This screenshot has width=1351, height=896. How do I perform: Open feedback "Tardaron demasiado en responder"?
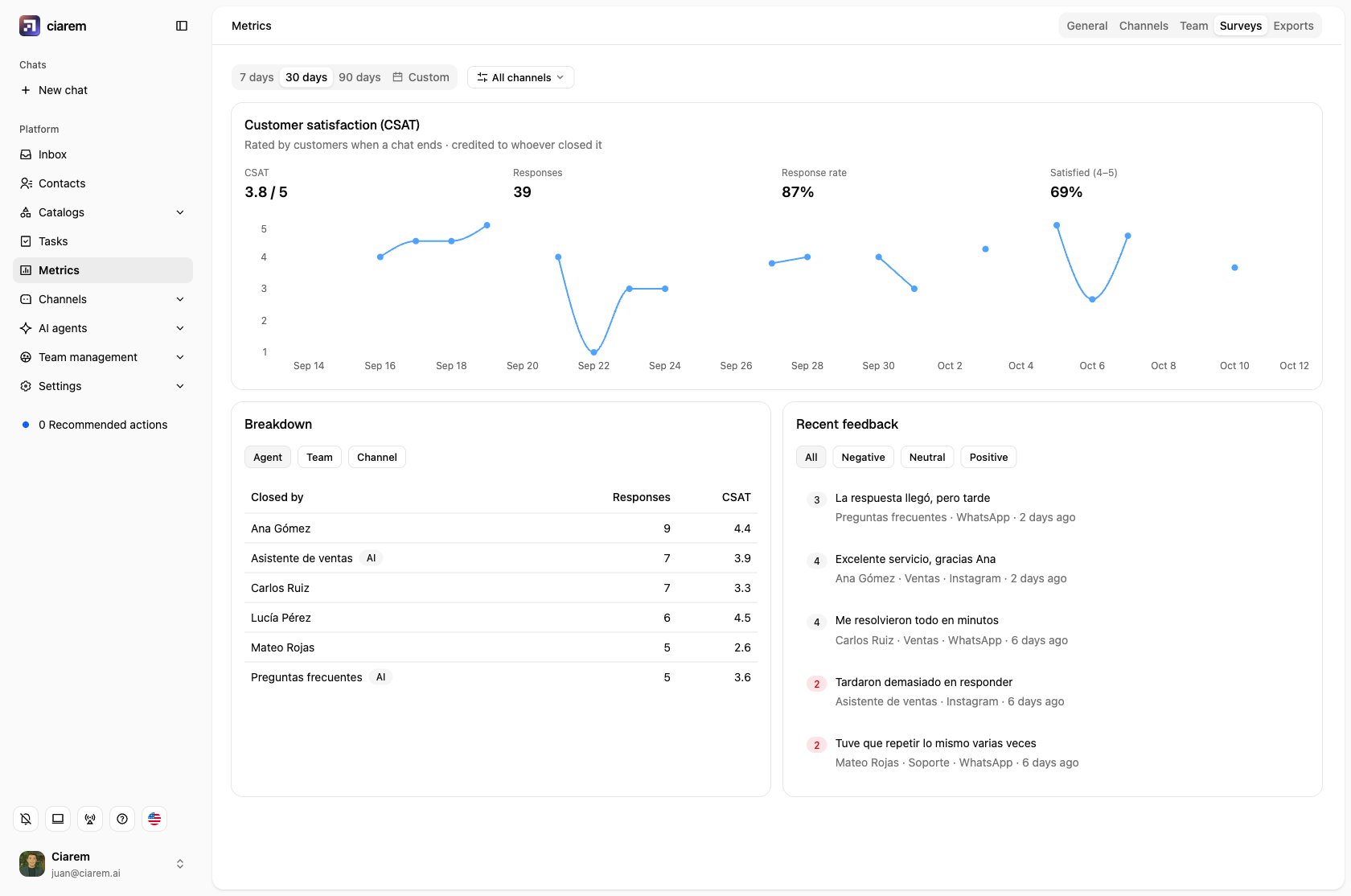1052,692
